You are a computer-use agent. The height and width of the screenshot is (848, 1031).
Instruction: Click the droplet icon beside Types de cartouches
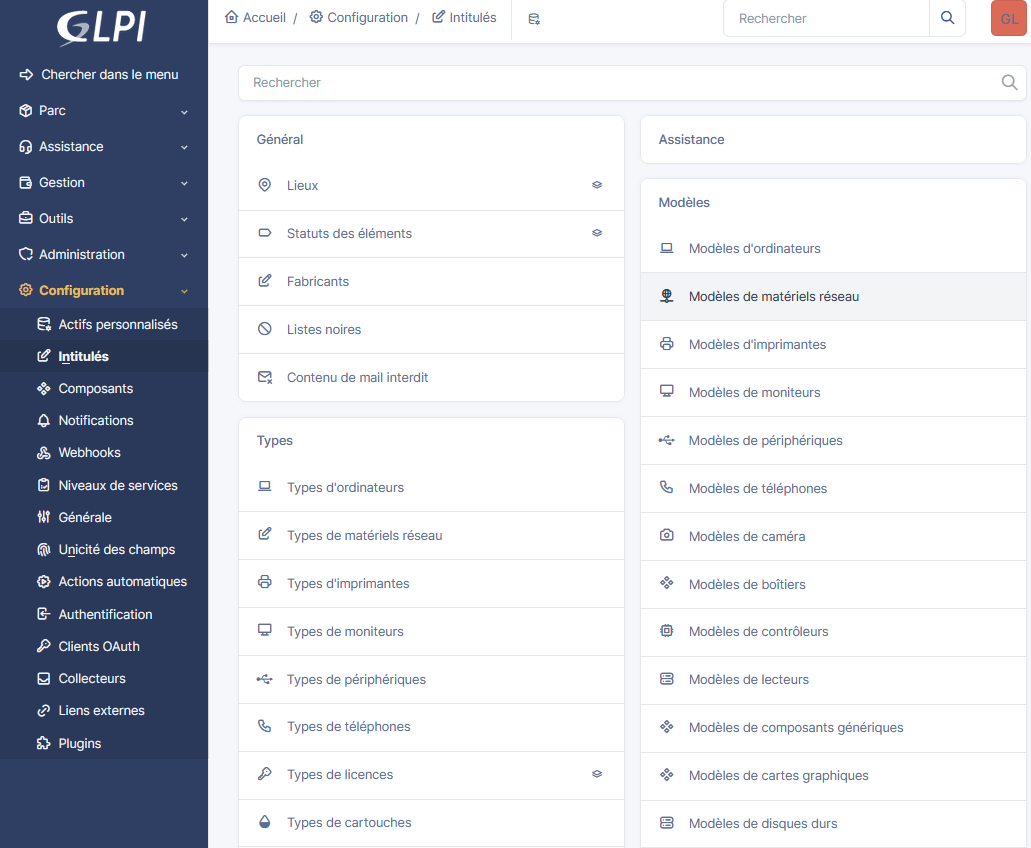click(264, 822)
